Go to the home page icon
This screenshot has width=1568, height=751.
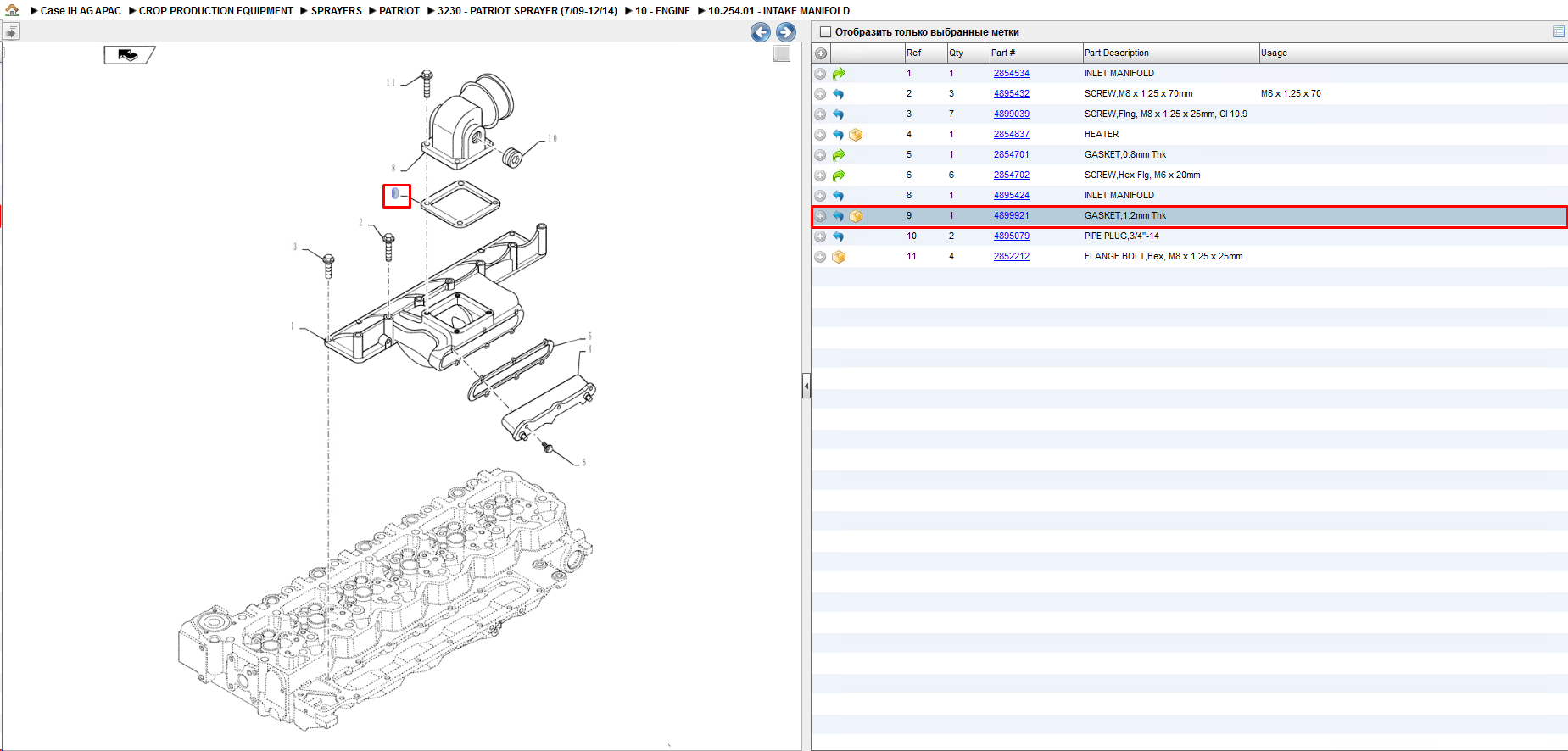[12, 10]
